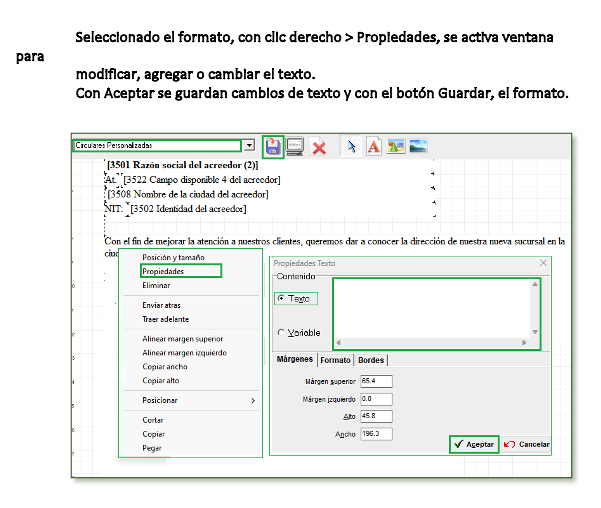The height and width of the screenshot is (508, 601).
Task: Expand the Posicionar submenu
Action: (x=191, y=400)
